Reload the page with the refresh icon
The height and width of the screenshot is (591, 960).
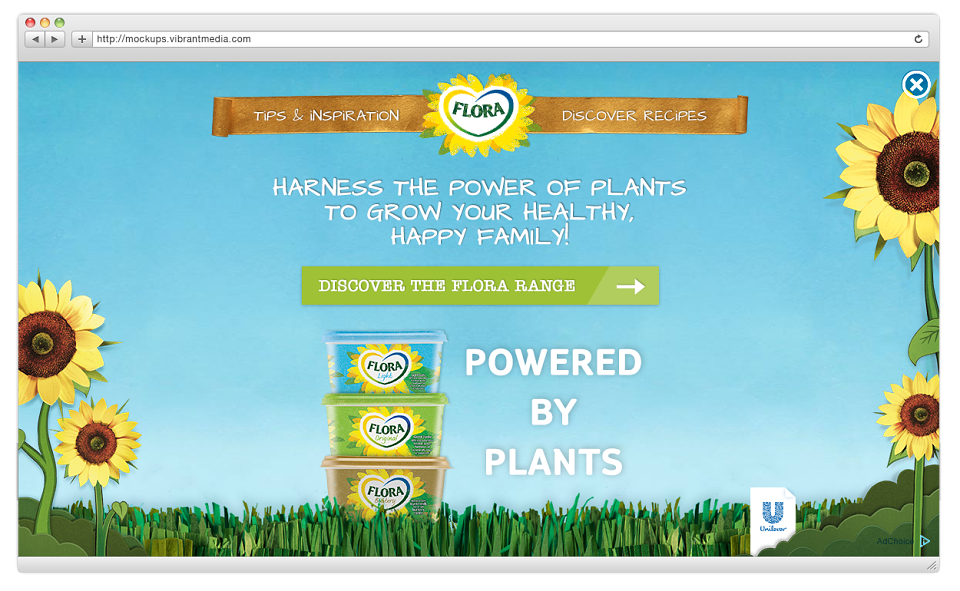coord(918,39)
